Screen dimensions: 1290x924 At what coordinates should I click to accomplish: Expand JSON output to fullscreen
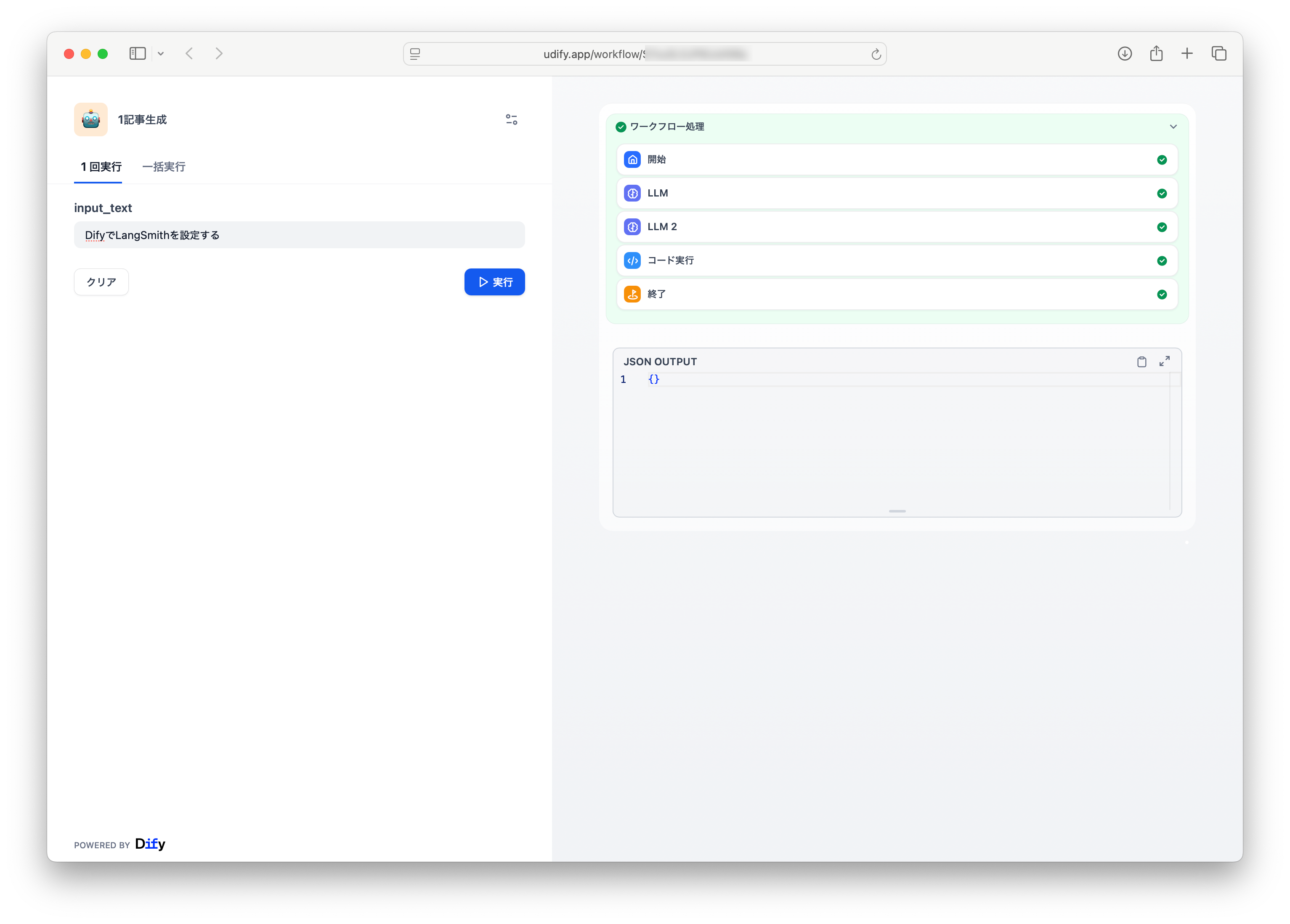[x=1164, y=361]
